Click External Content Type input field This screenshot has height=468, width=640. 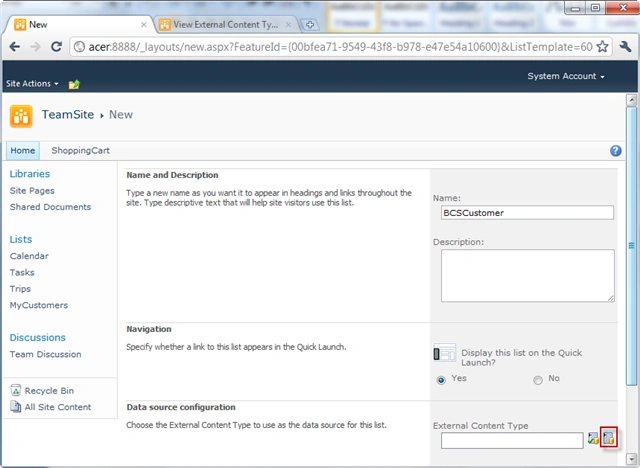tap(512, 441)
